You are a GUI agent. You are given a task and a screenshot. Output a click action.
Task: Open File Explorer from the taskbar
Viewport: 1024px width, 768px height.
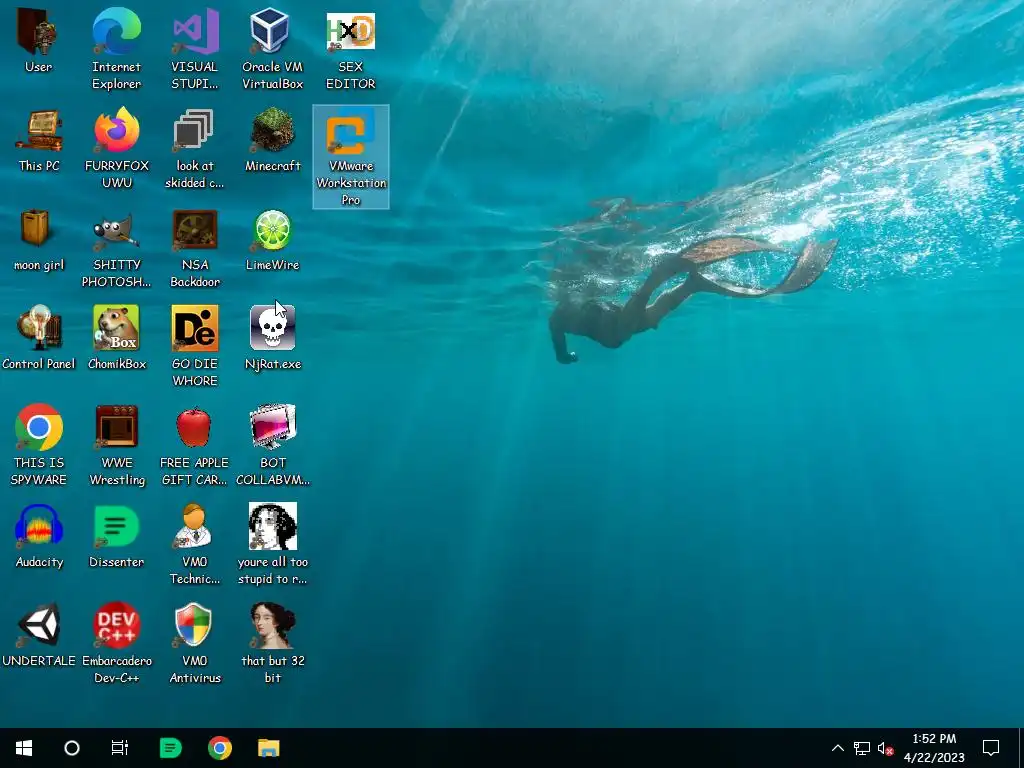point(268,748)
